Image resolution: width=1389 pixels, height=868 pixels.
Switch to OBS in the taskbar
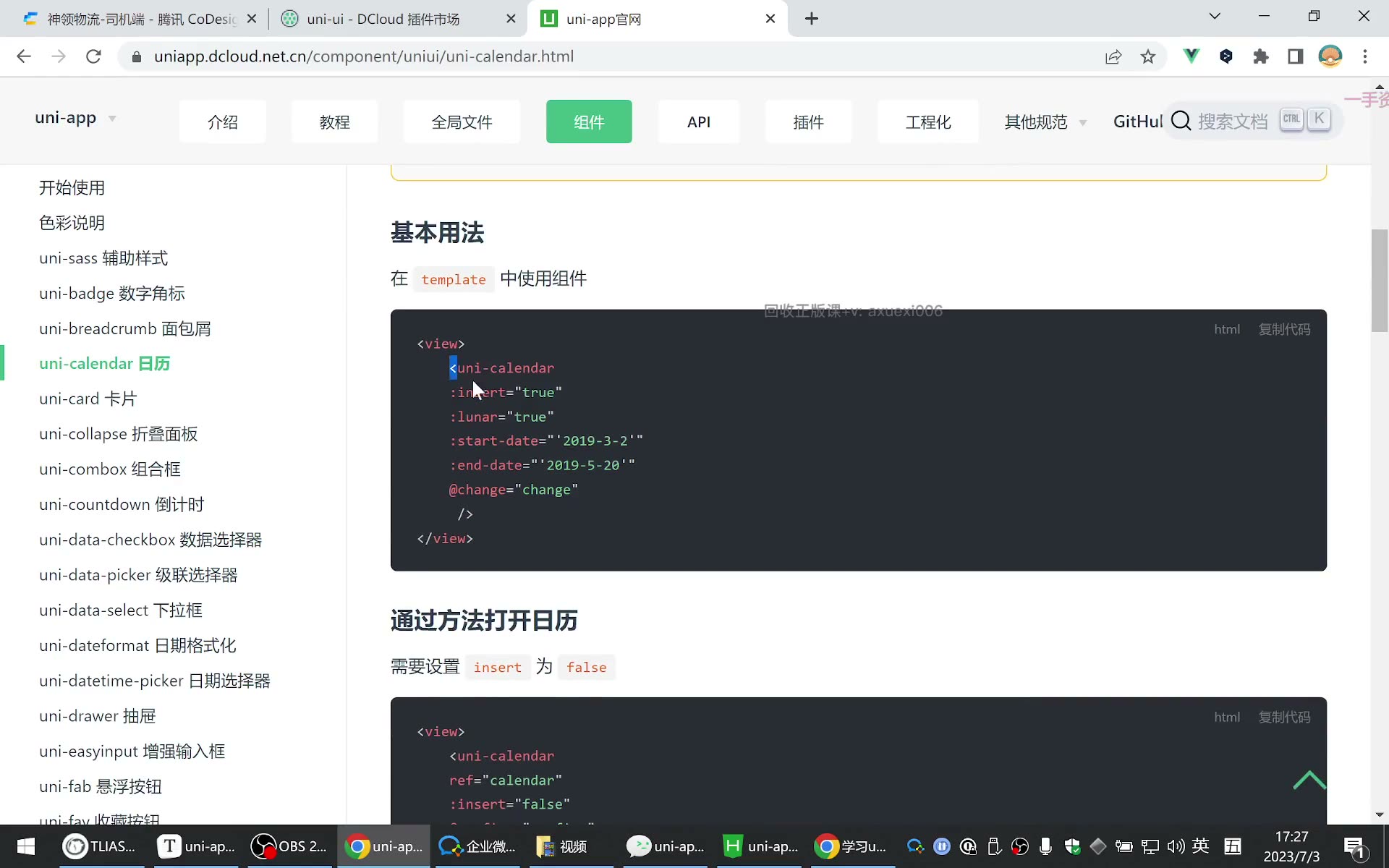click(289, 846)
